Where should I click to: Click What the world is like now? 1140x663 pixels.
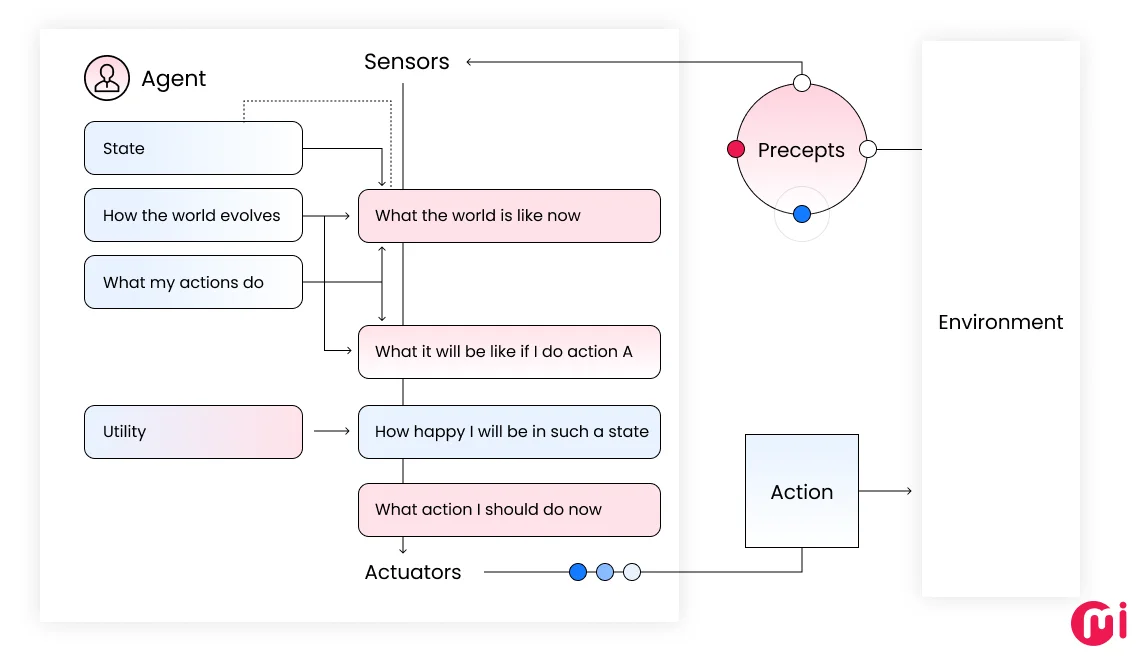point(509,216)
